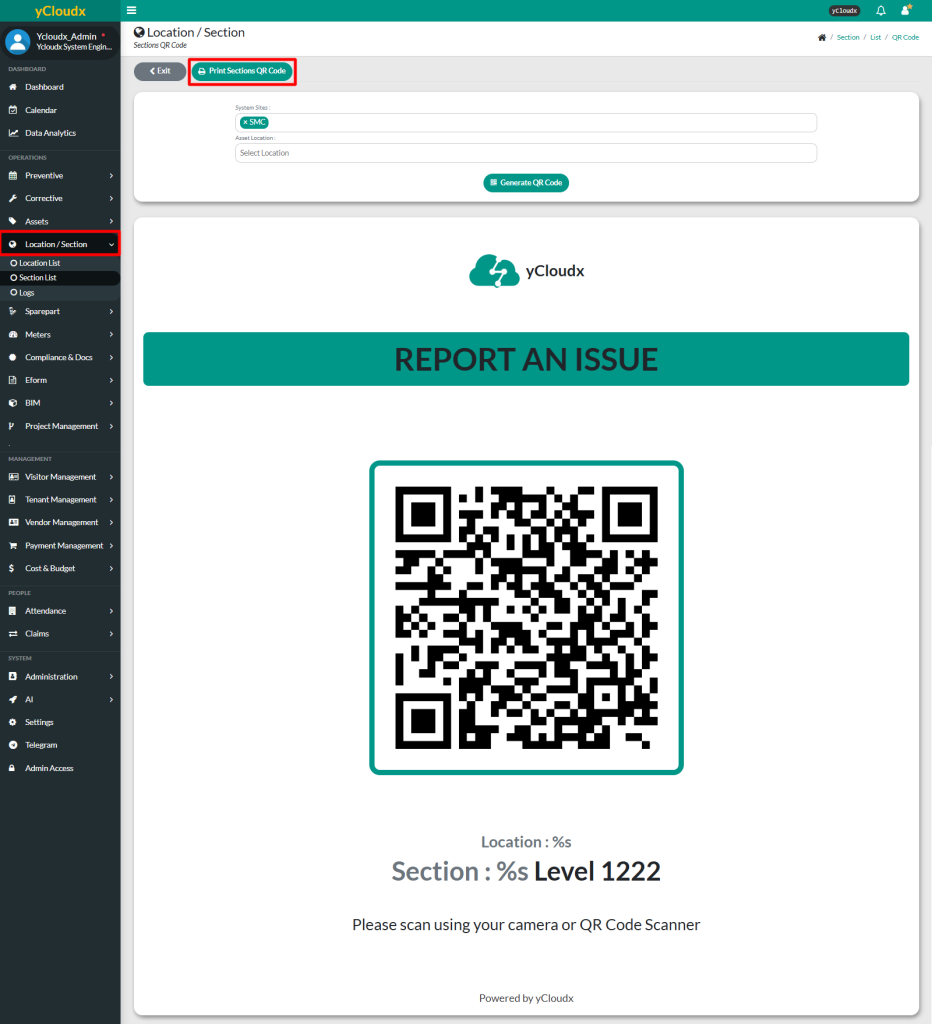Click the QR code image

pos(526,618)
